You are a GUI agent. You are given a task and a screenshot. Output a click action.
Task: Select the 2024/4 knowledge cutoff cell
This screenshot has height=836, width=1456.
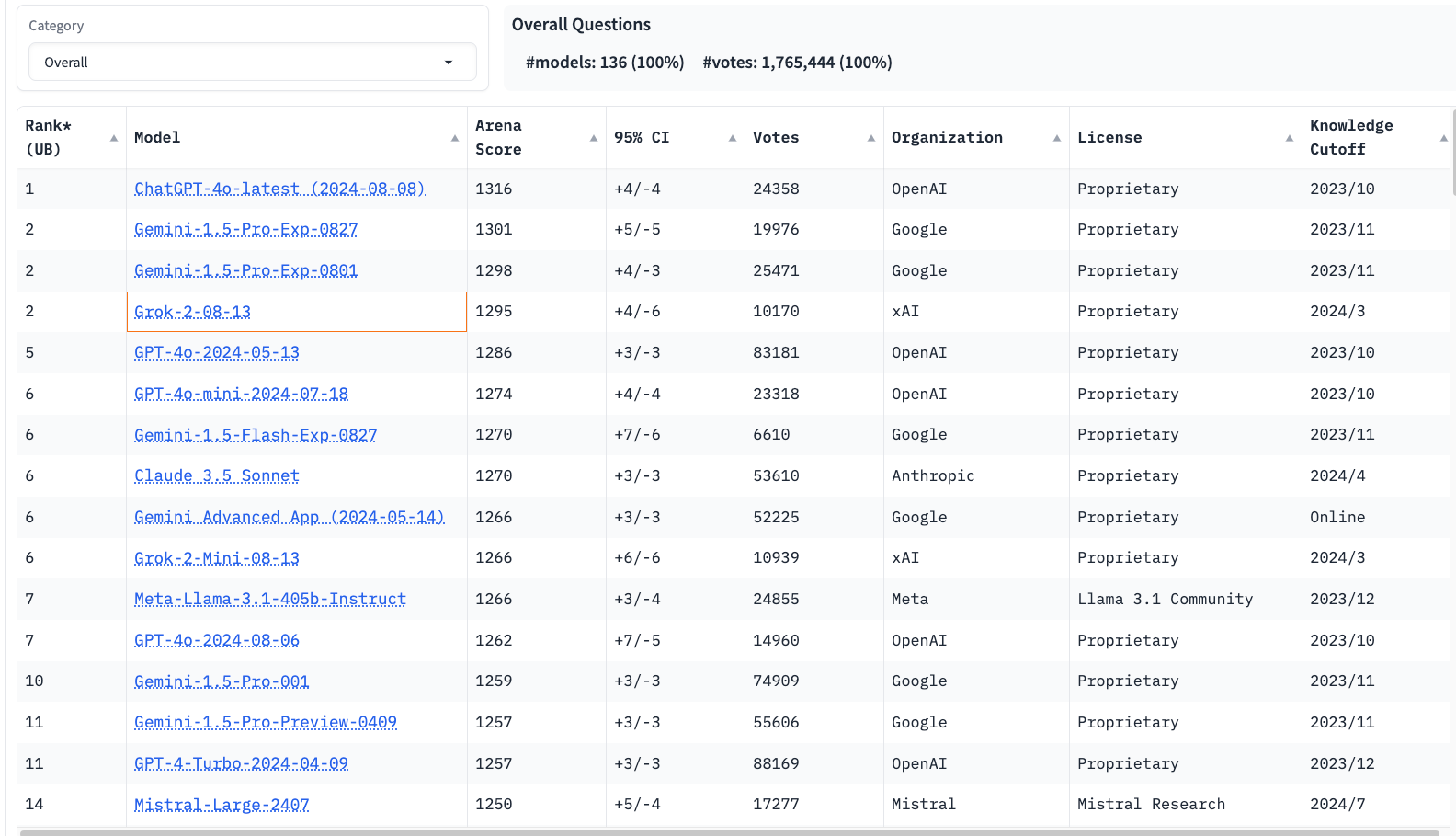click(1376, 475)
